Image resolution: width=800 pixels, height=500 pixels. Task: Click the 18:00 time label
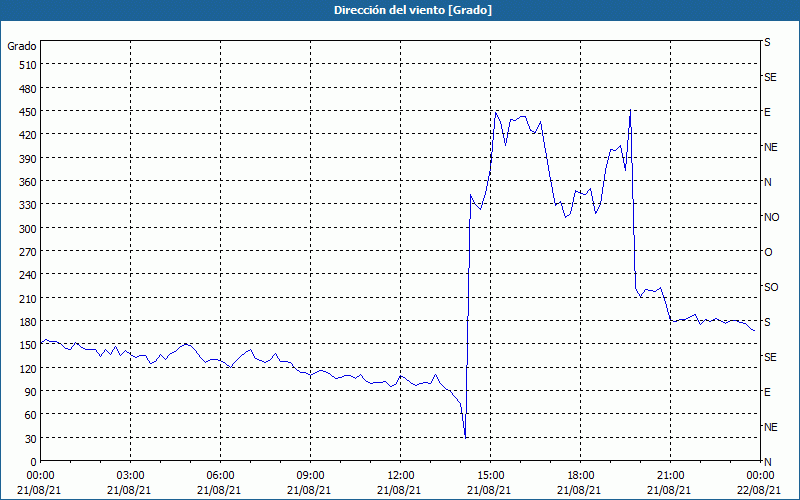coord(581,476)
